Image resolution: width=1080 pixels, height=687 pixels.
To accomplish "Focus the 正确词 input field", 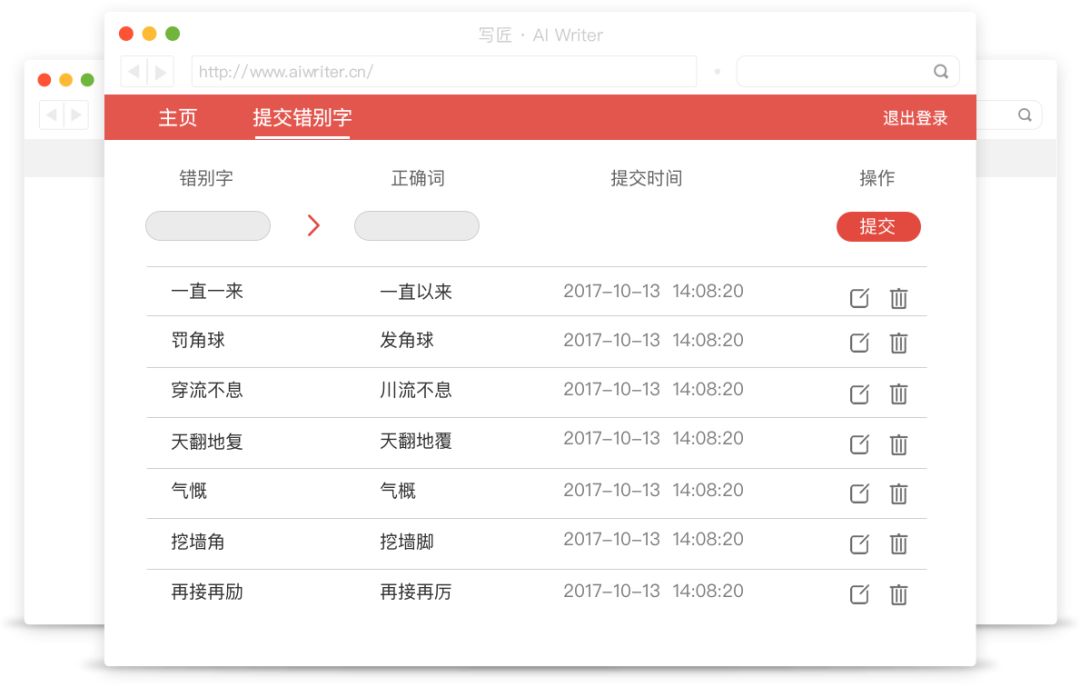I will coord(417,226).
